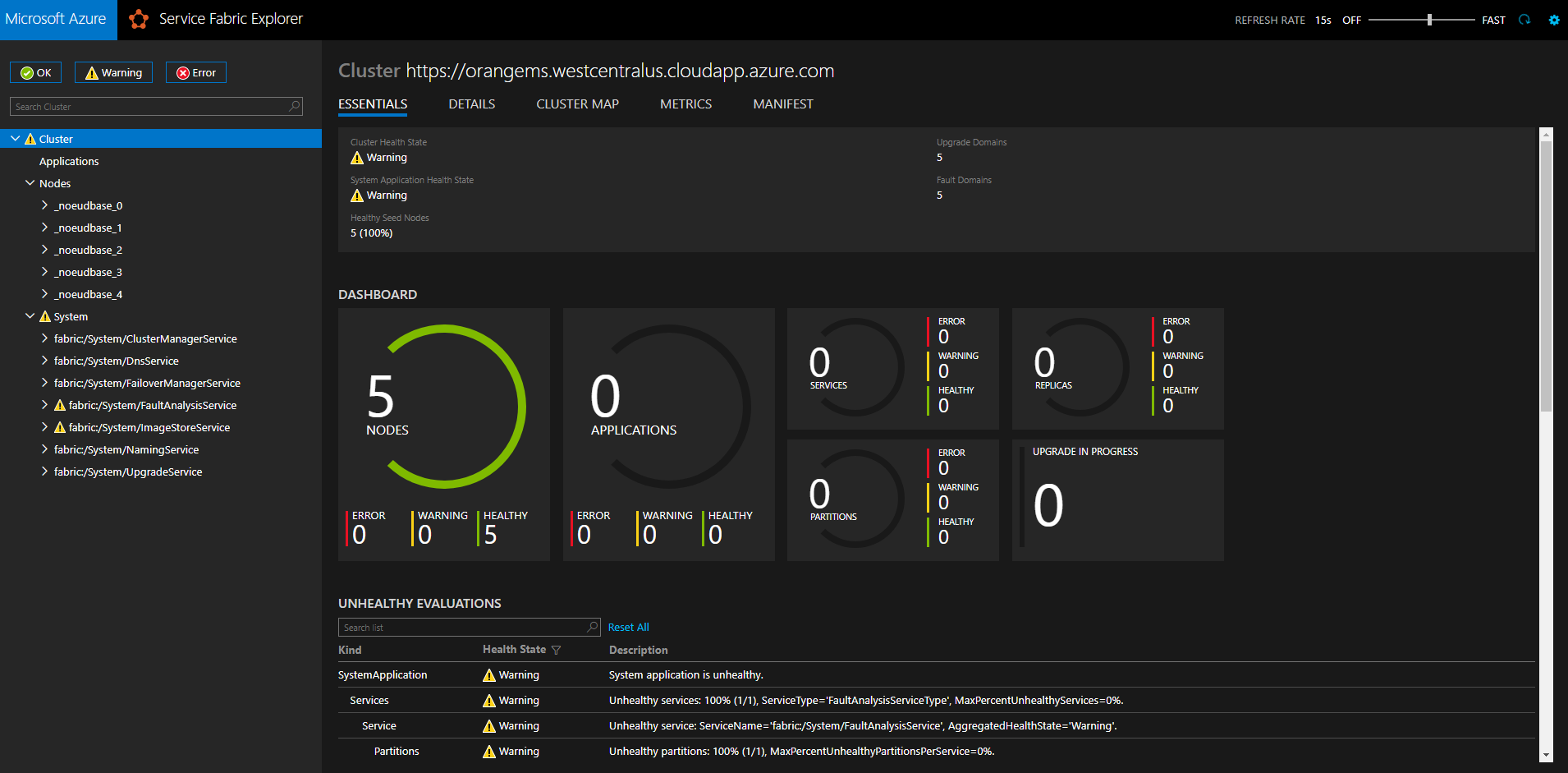The image size is (1568, 773).
Task: Open the MANIFEST tab
Action: (783, 104)
